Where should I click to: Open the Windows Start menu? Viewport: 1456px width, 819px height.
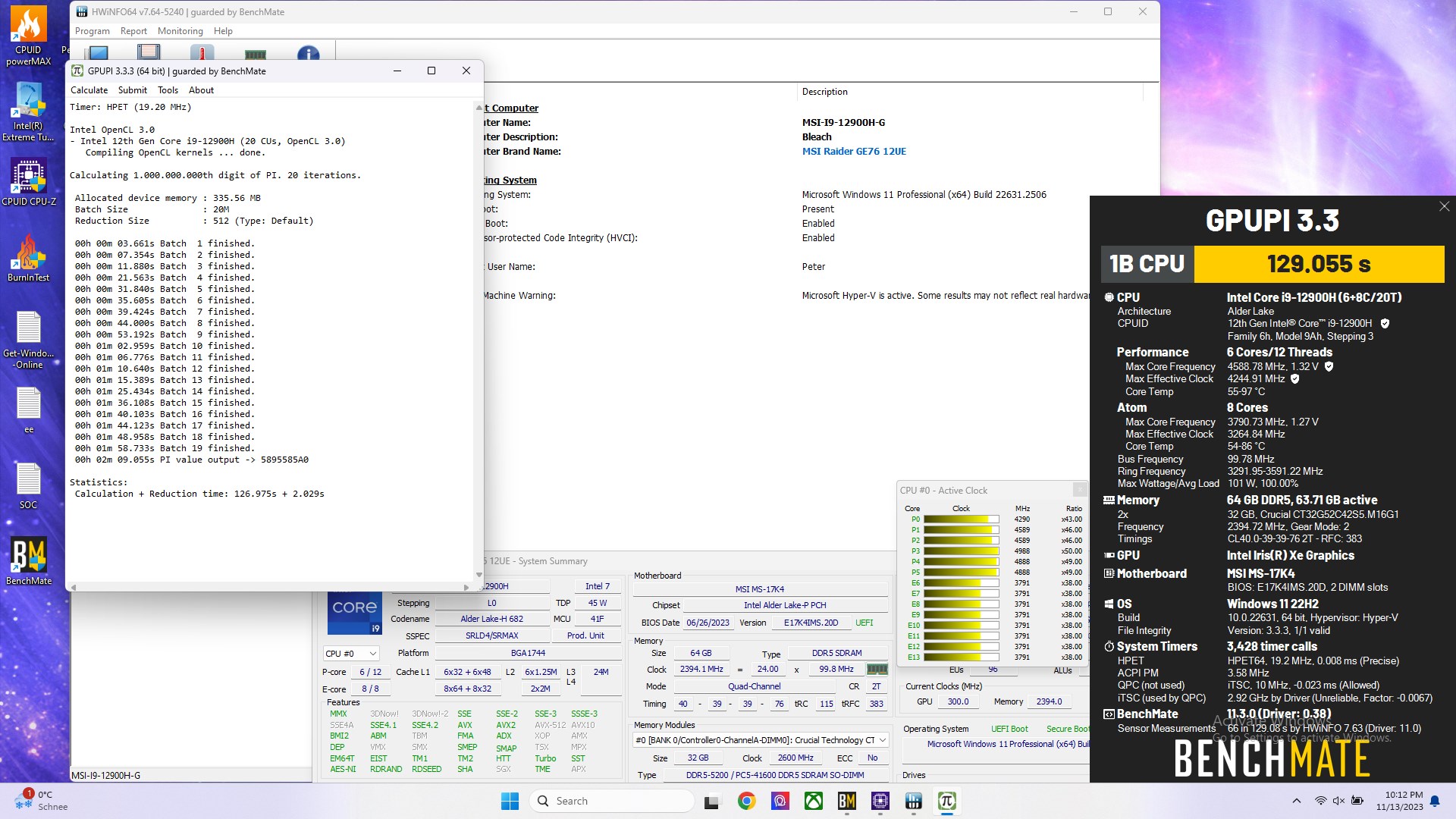[510, 801]
